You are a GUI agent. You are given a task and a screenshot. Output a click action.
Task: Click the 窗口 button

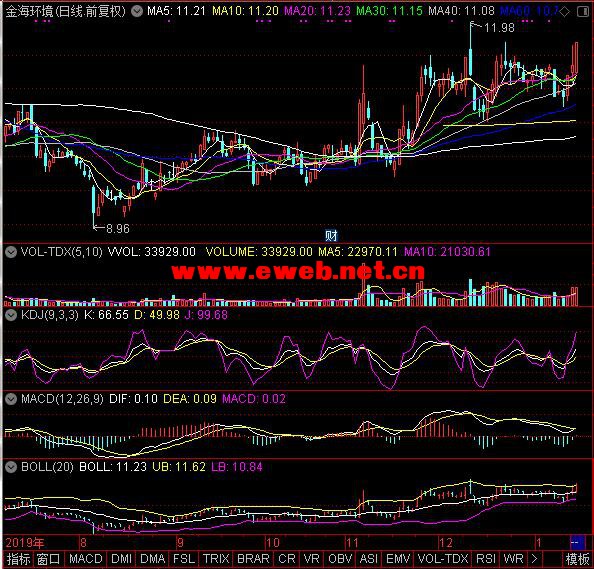[48, 559]
